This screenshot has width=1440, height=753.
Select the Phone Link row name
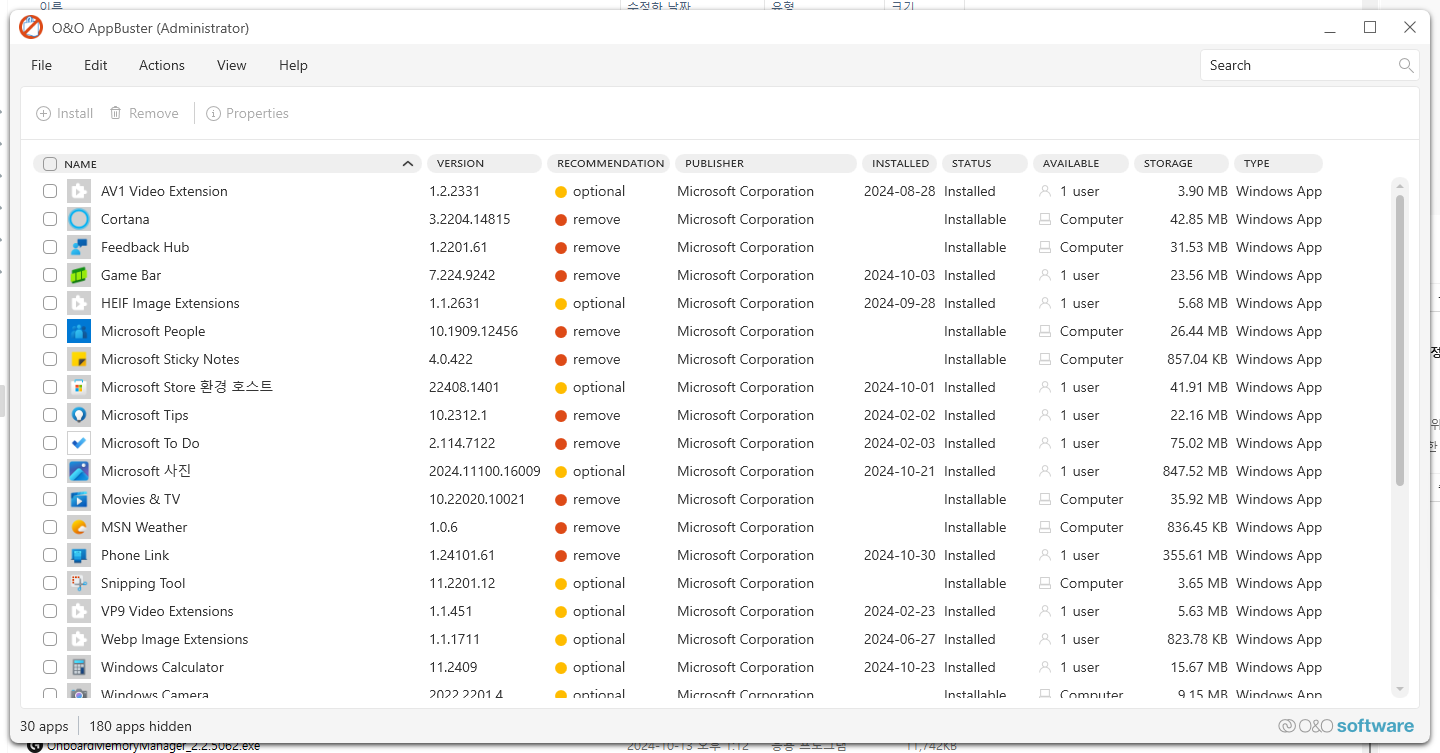point(135,555)
